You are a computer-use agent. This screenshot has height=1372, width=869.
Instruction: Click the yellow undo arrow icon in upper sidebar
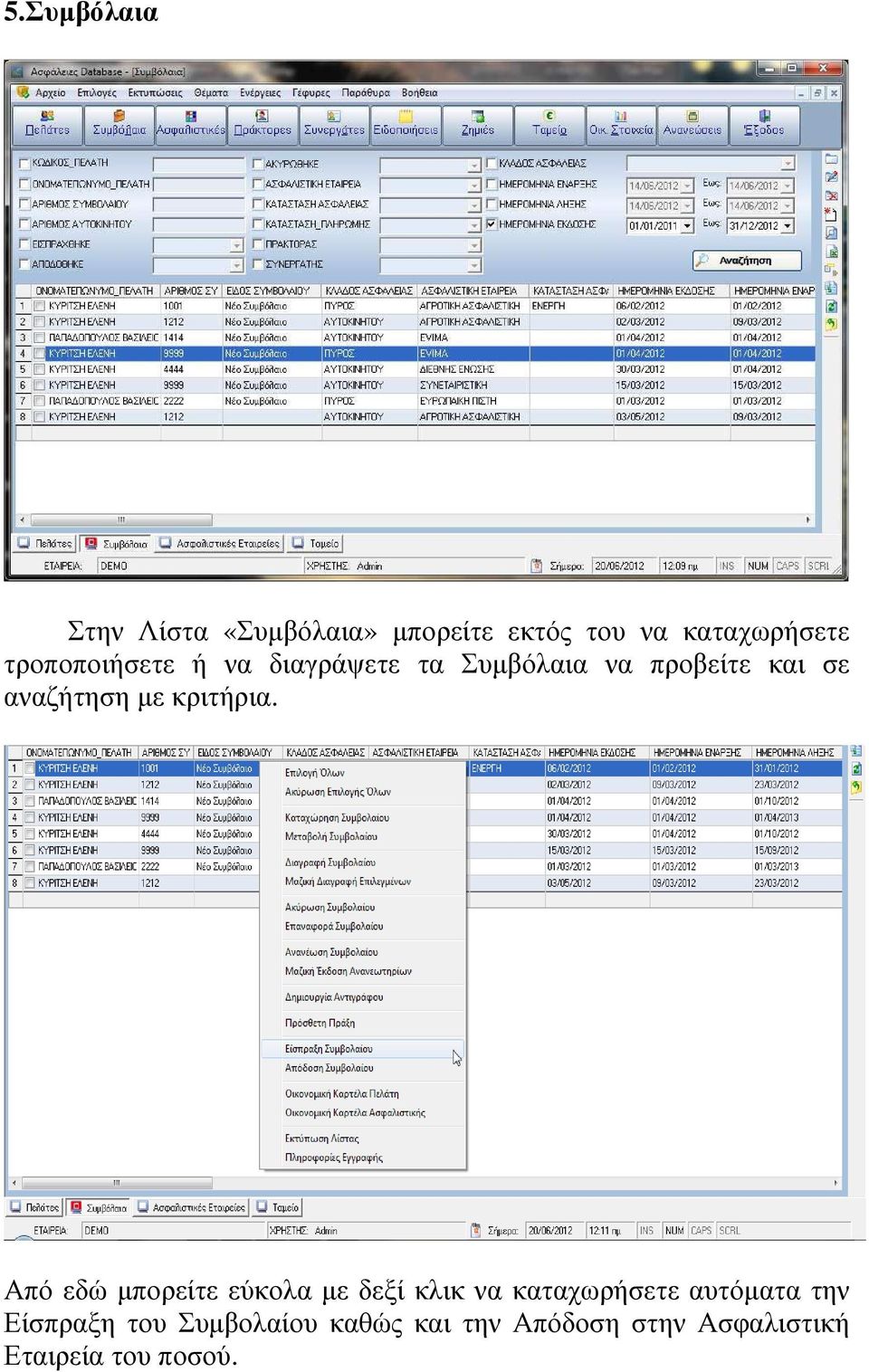click(x=831, y=325)
